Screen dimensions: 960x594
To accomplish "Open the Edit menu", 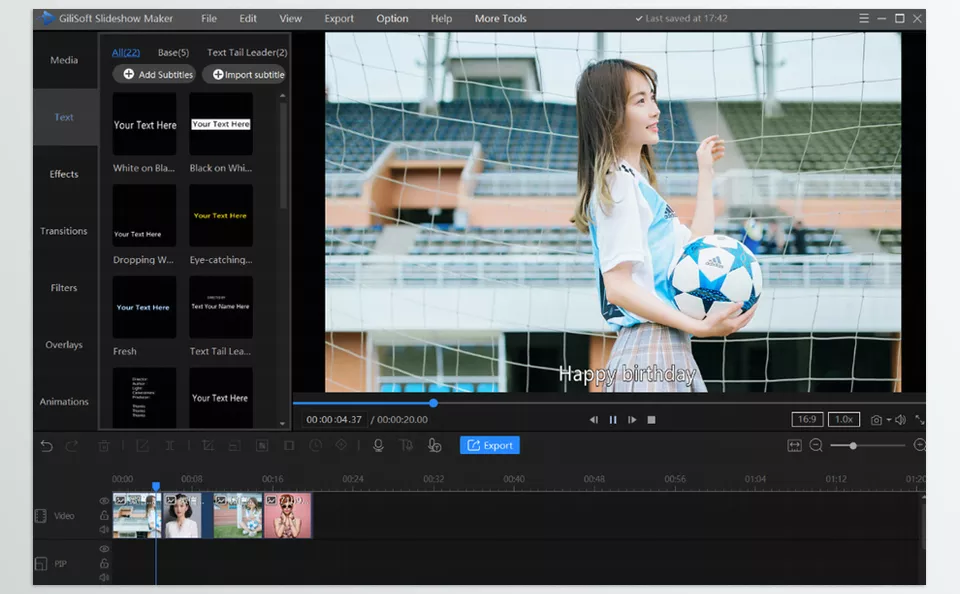I will click(x=248, y=18).
